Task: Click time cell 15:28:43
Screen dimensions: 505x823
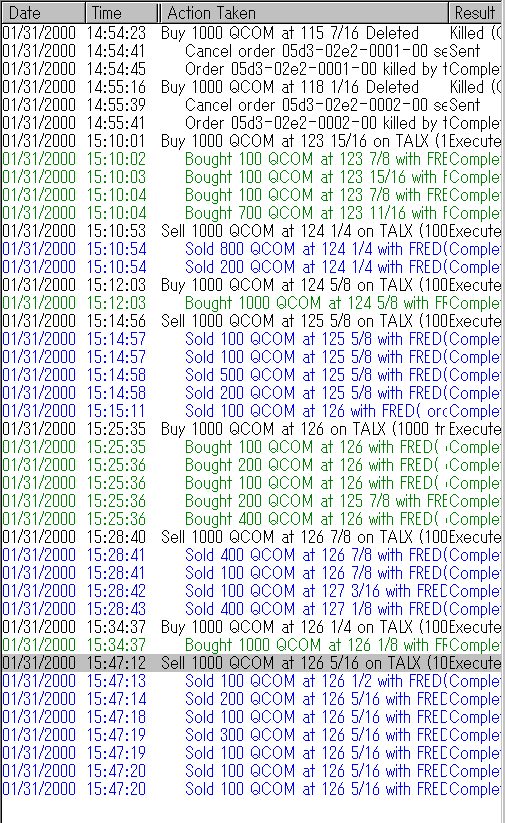Action: tap(116, 609)
